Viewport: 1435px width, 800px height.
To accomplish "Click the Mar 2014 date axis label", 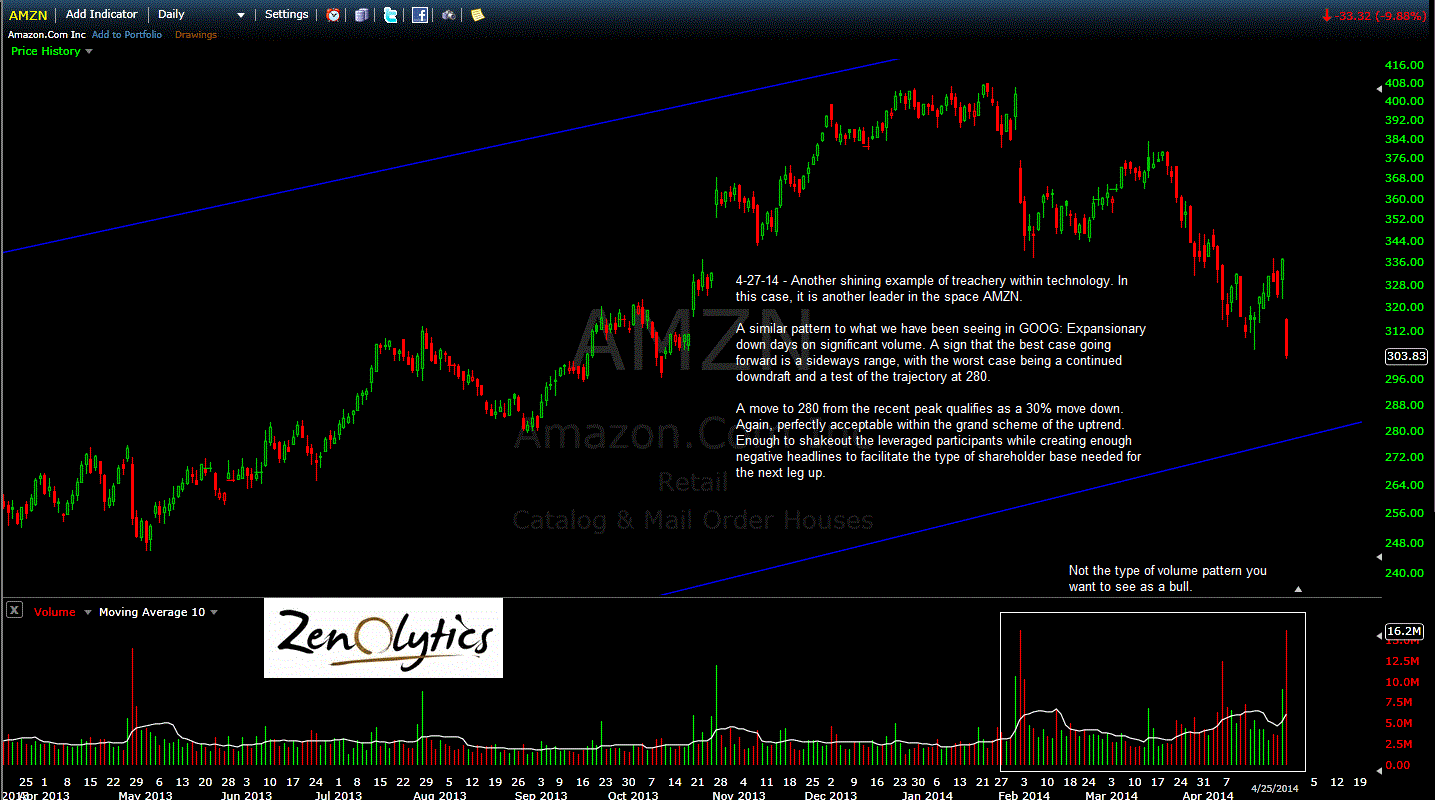I will 1112,796.
